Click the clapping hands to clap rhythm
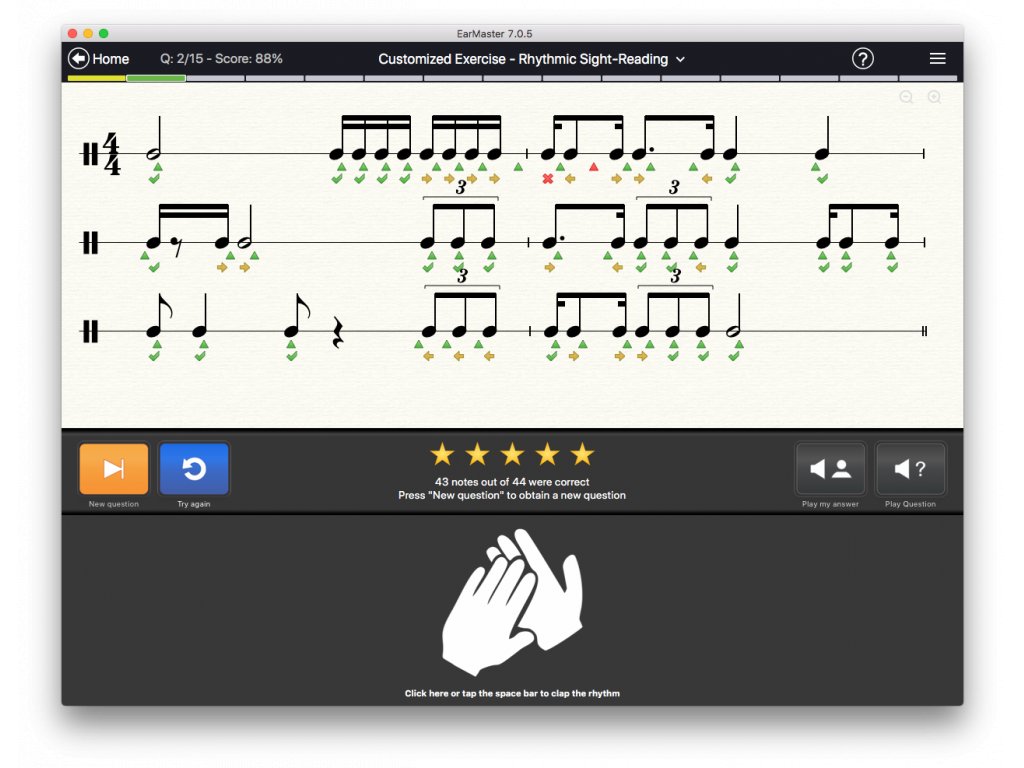The image size is (1024, 768). click(x=512, y=602)
